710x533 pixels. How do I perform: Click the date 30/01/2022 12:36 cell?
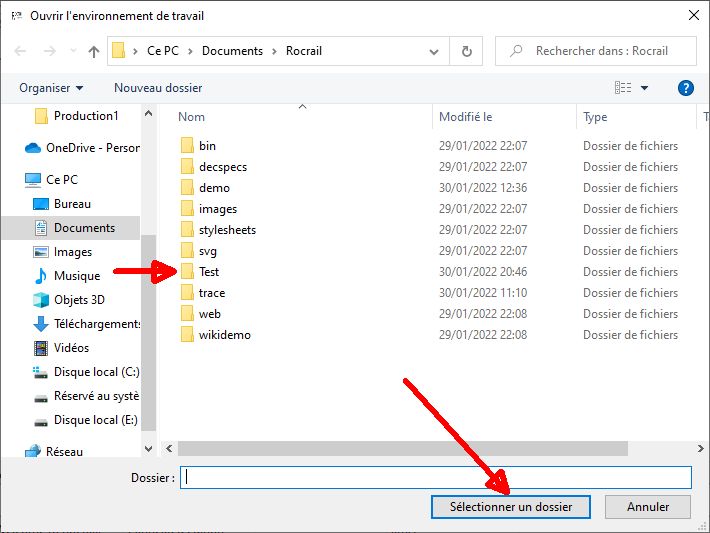483,187
